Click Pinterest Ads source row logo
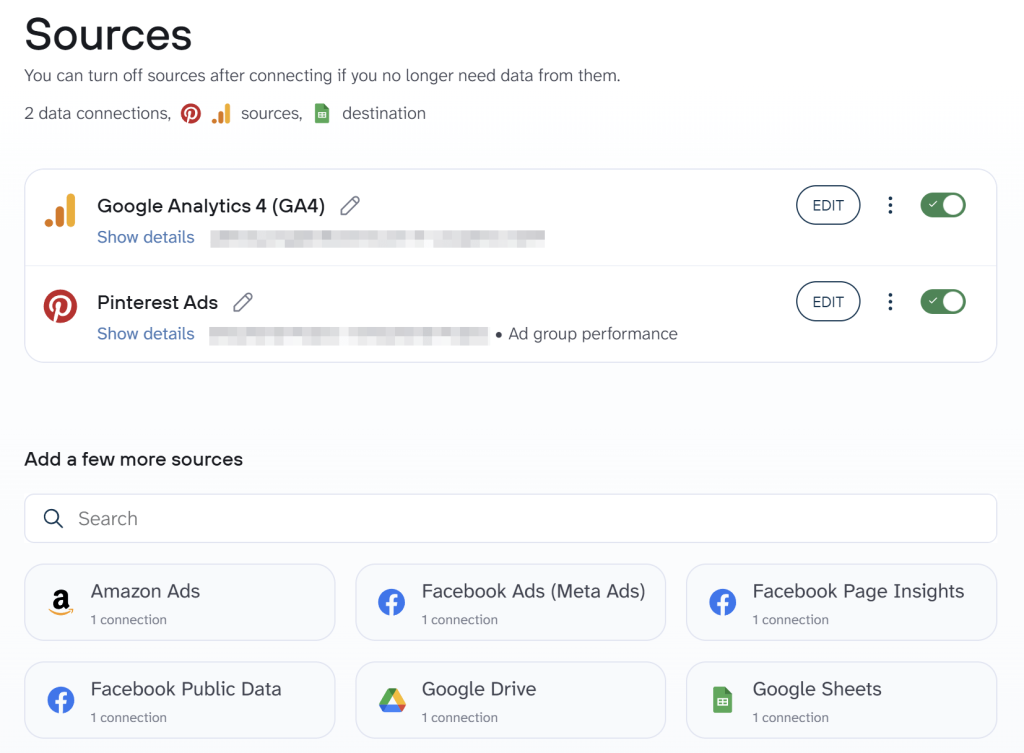The width and height of the screenshot is (1024, 753). click(x=60, y=307)
